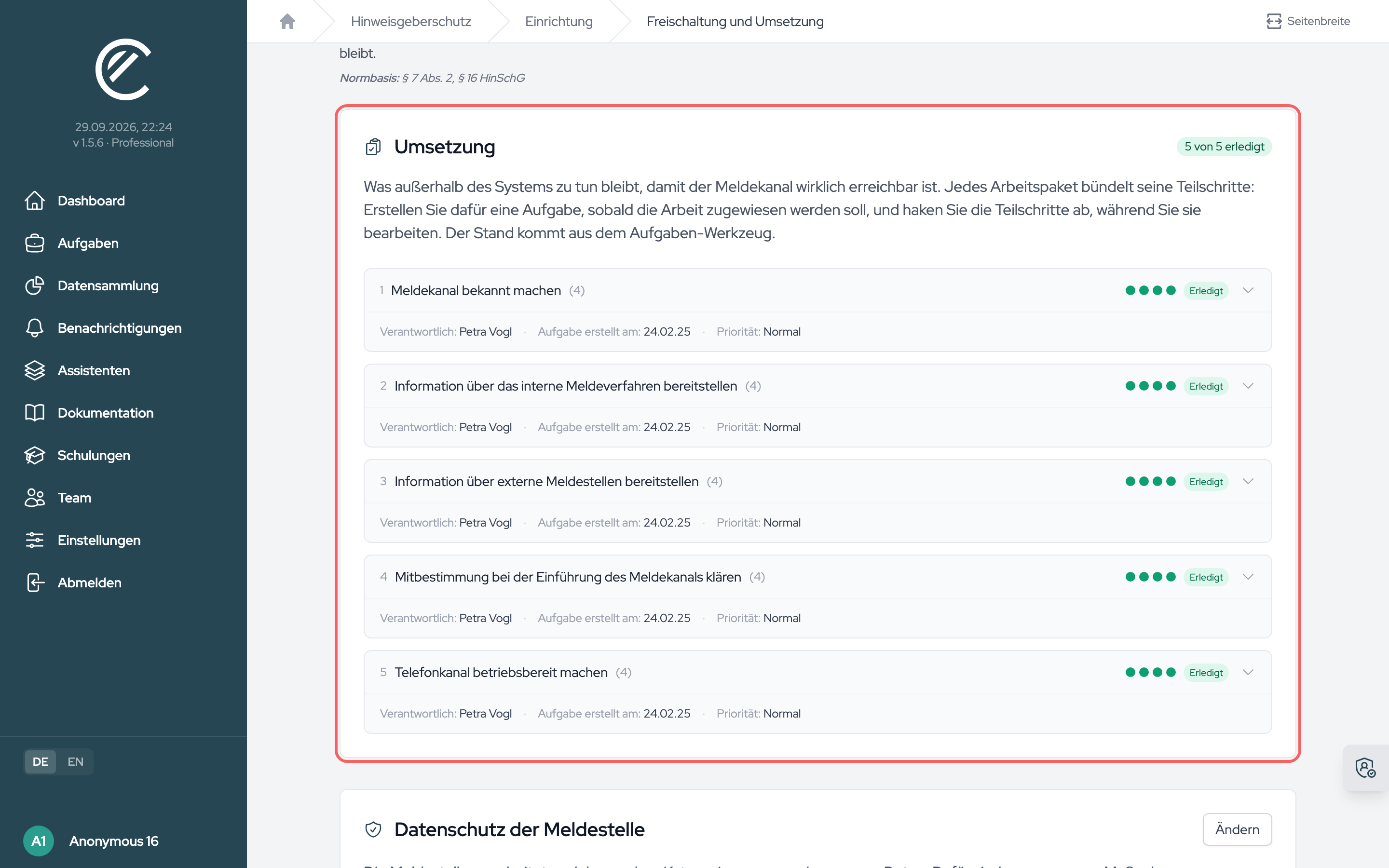Click 'Anonymous 16' user name
The width and height of the screenshot is (1389, 868).
pyautogui.click(x=114, y=841)
